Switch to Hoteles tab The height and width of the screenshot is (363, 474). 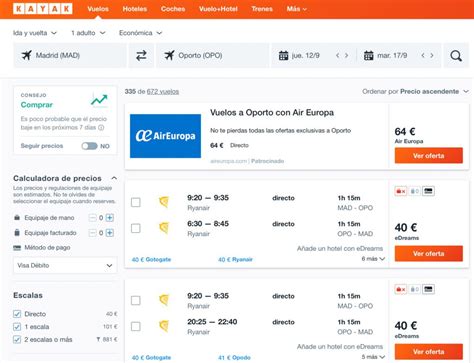135,9
